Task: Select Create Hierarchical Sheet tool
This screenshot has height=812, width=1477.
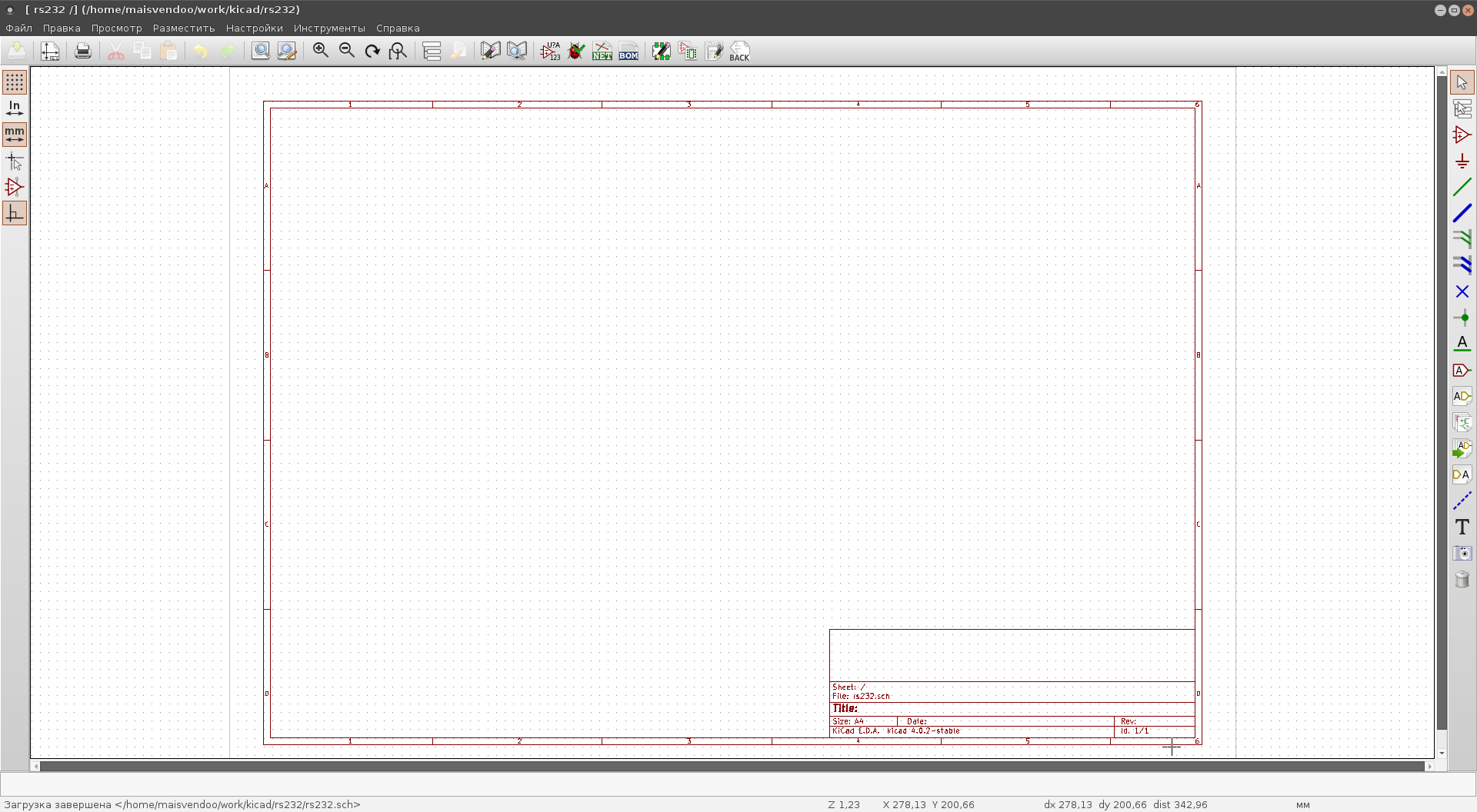Action: [x=1462, y=422]
